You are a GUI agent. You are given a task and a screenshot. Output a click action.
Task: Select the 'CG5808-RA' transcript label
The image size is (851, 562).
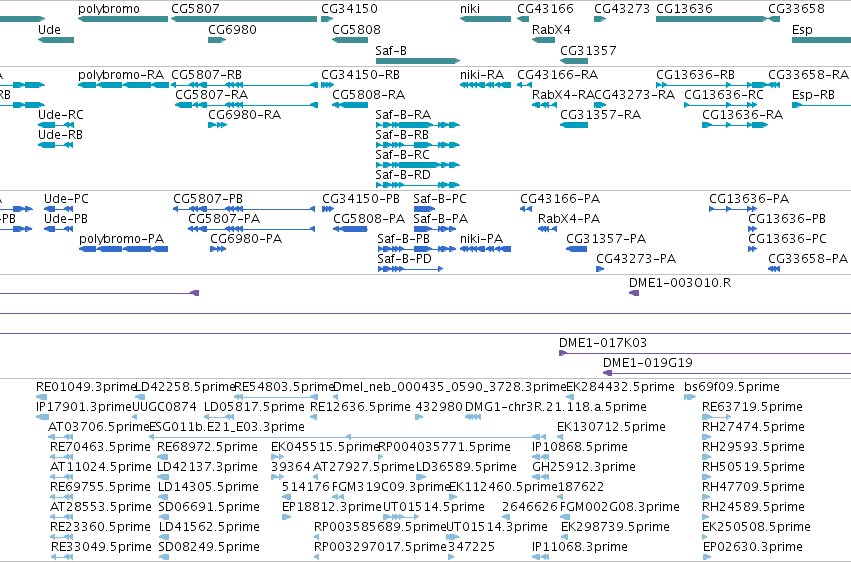[x=369, y=94]
